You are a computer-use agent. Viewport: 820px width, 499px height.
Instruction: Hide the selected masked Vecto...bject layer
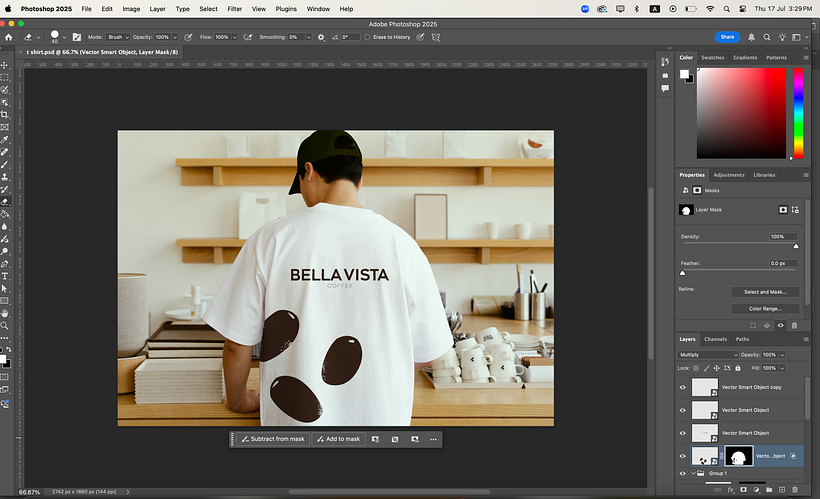pyautogui.click(x=682, y=456)
